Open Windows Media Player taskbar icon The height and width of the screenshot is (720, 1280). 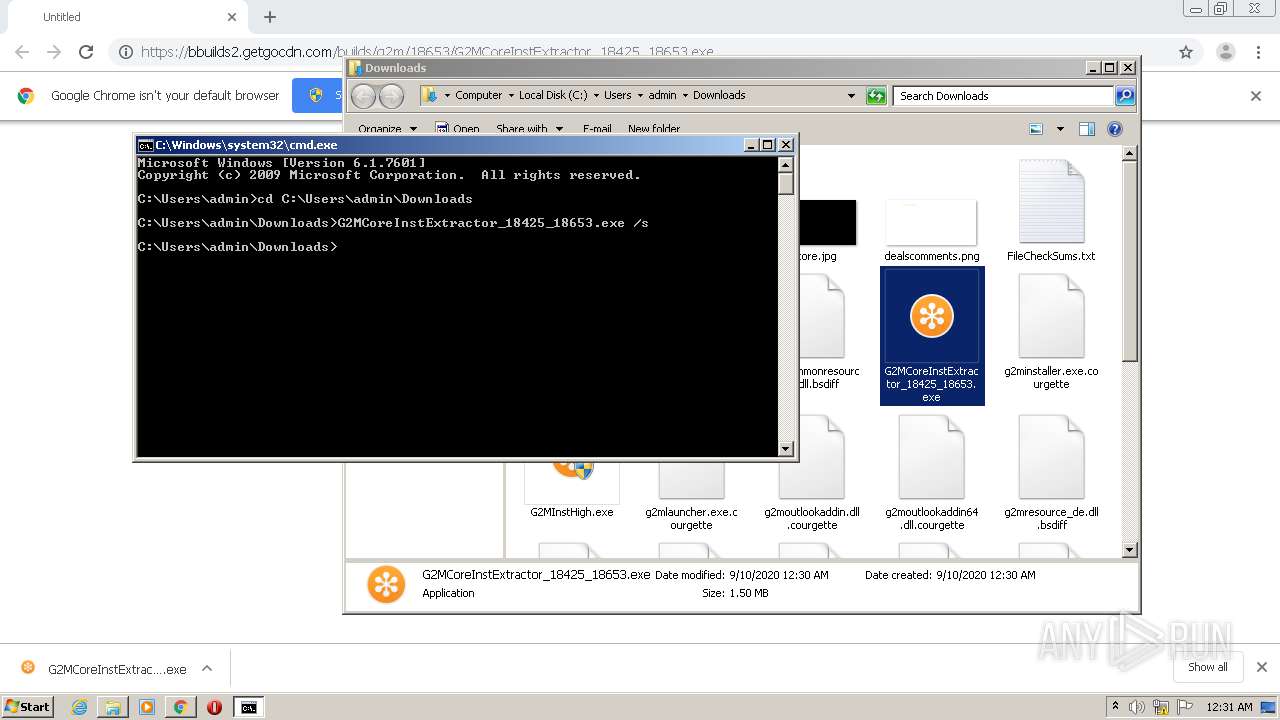click(147, 707)
